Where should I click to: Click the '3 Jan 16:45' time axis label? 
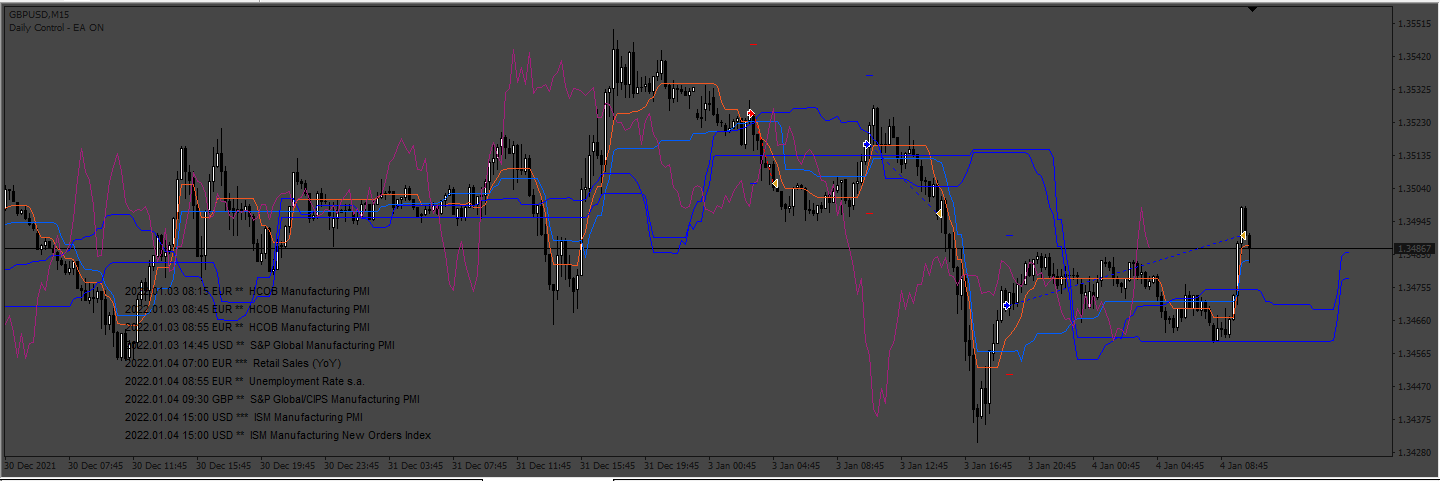coord(990,465)
